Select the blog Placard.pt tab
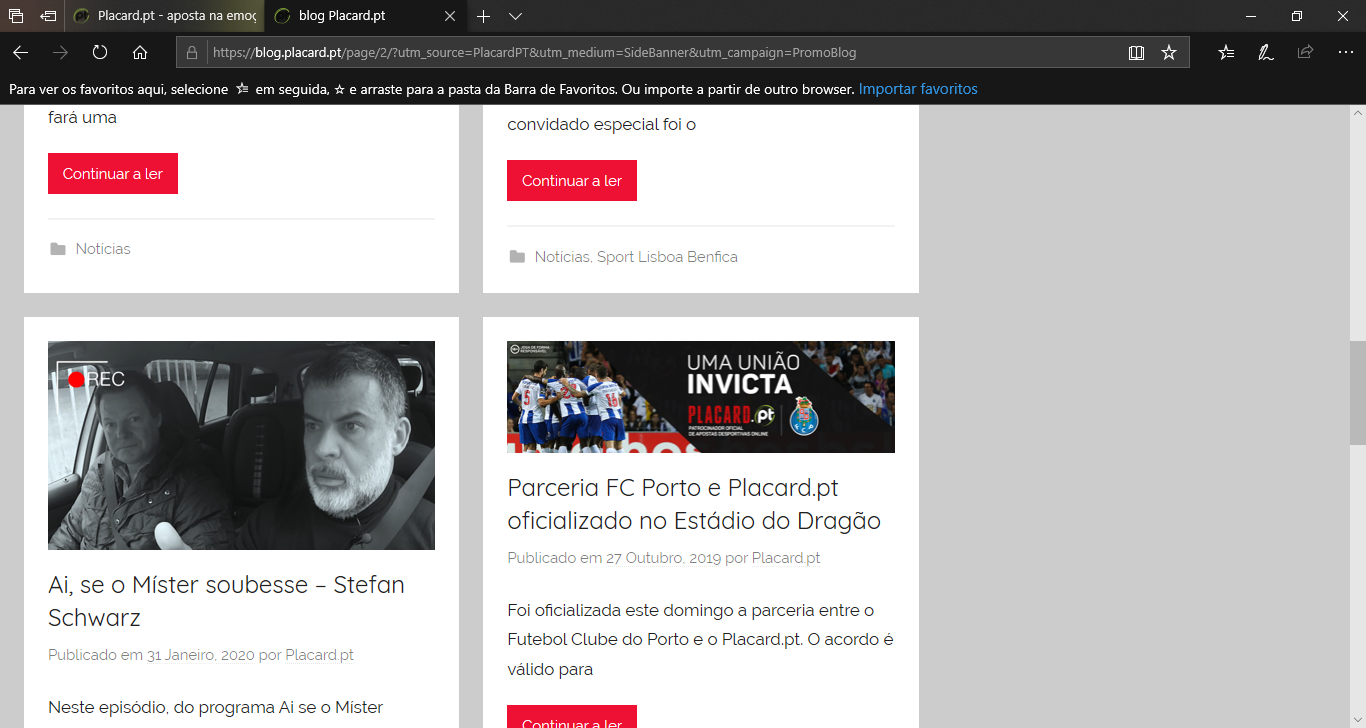Viewport: 1366px width, 728px height. [366, 16]
